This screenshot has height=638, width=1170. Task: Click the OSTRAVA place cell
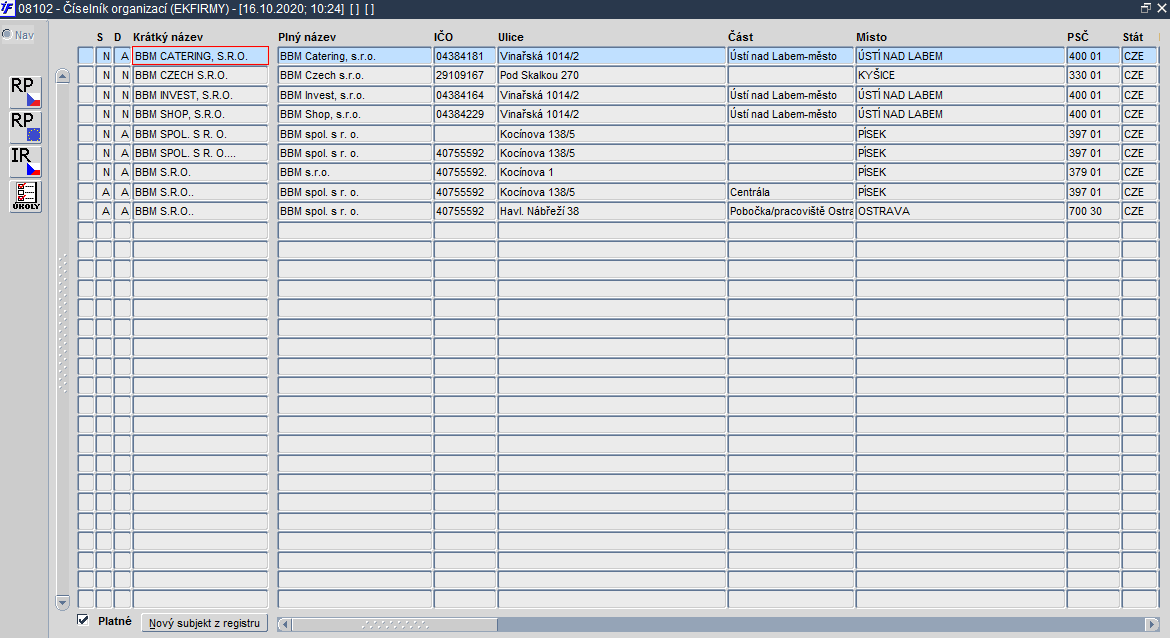click(x=960, y=211)
